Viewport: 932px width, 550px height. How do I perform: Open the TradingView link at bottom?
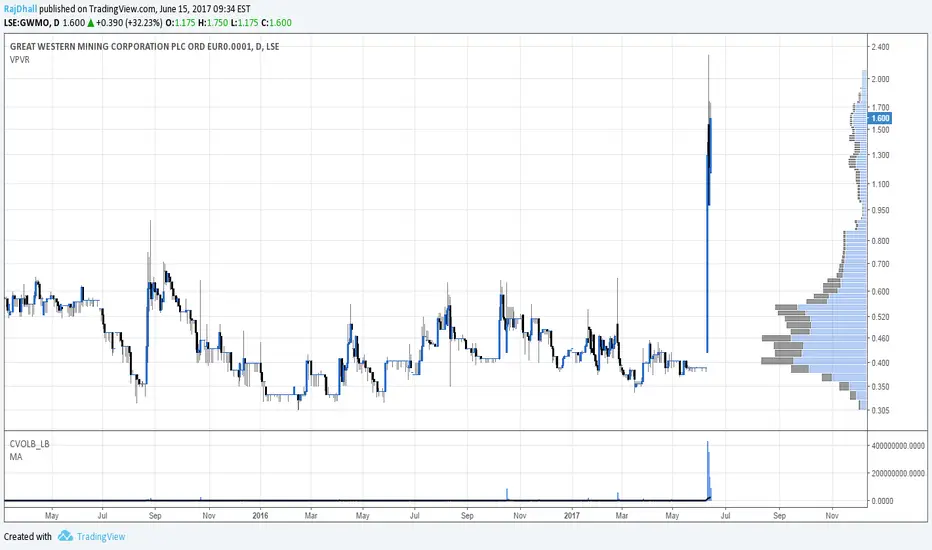point(100,536)
